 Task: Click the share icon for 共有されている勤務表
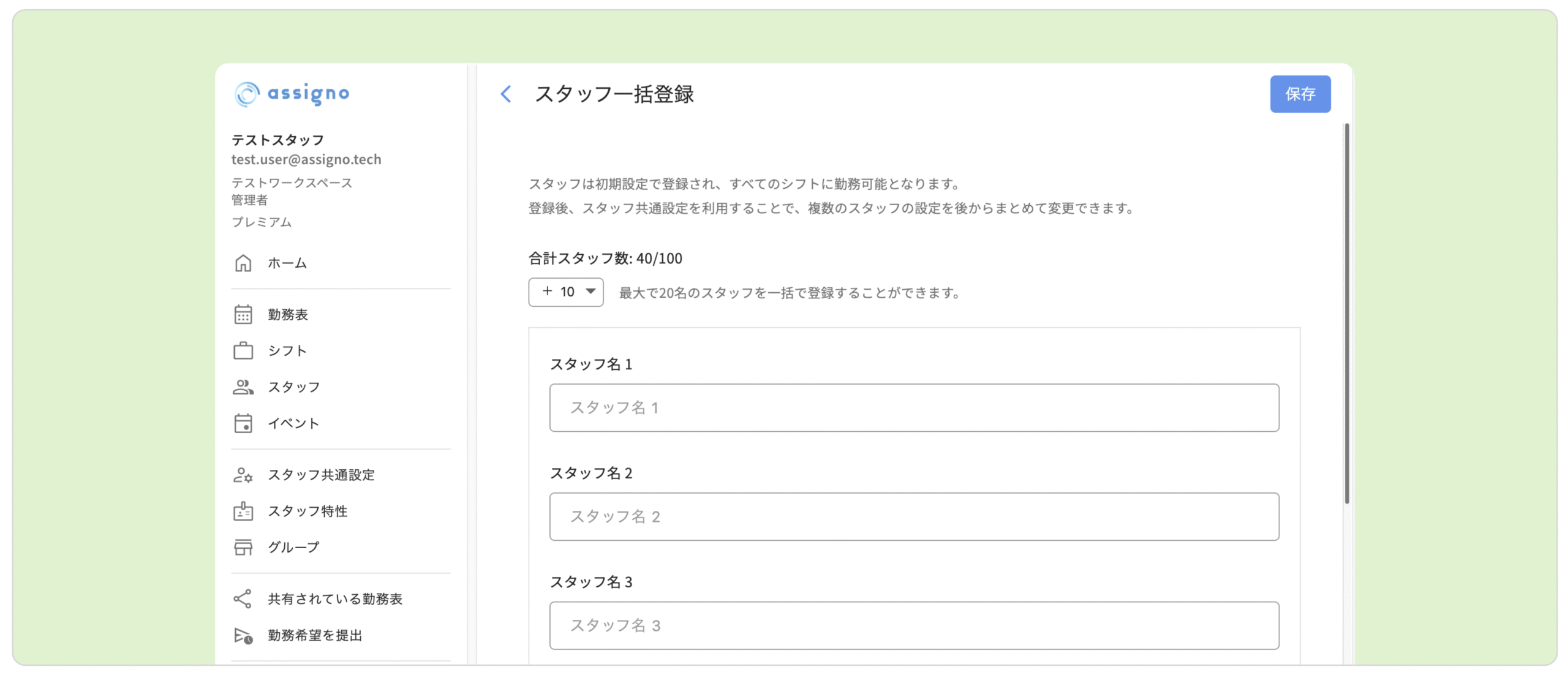tap(243, 598)
